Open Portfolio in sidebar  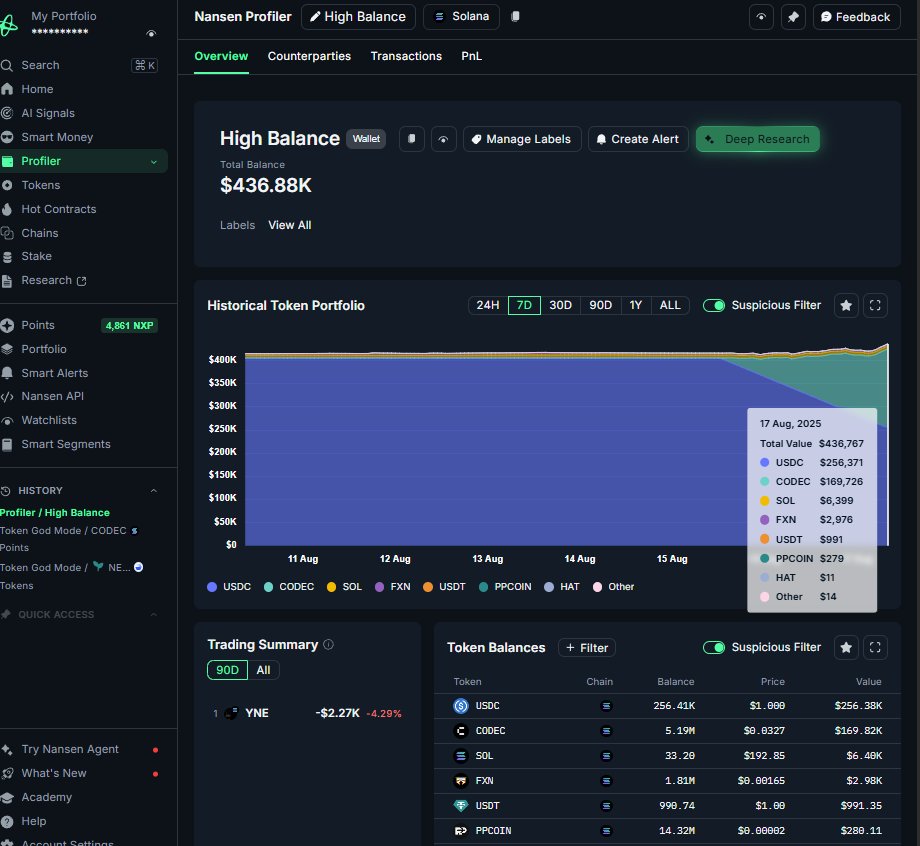44,349
